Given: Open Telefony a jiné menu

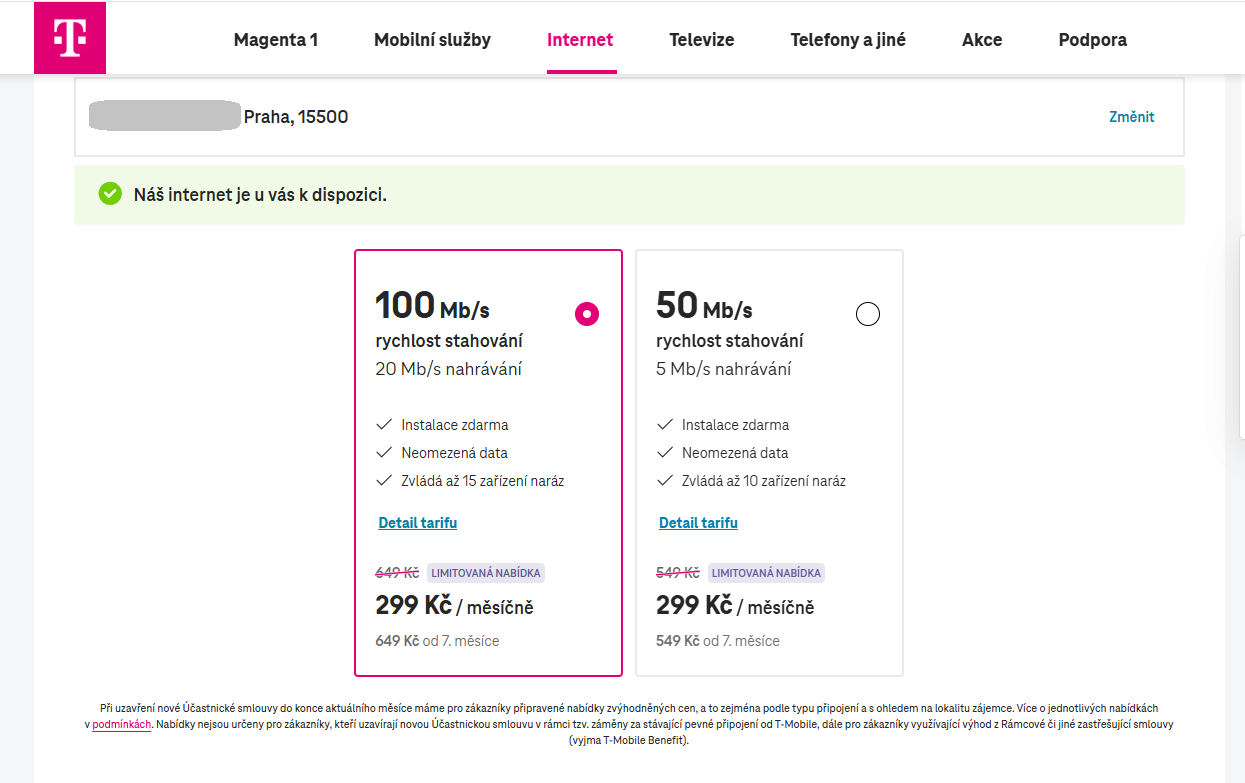Looking at the screenshot, I should coord(848,40).
